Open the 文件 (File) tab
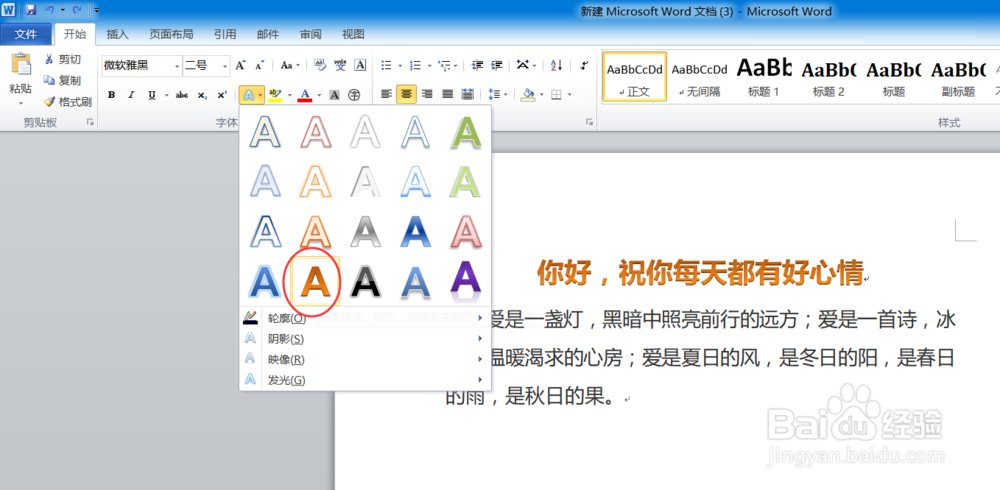The image size is (1000, 490). 26,34
